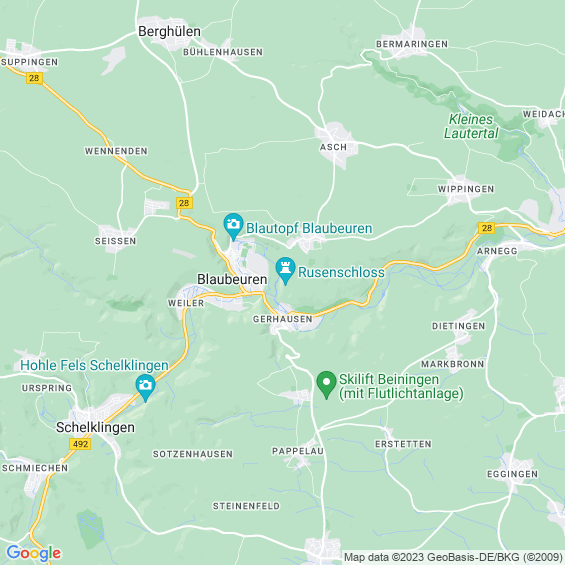Viewport: 565px width, 565px height.
Task: Click the route 28 shield above Blaubeuren
Action: coord(184,203)
